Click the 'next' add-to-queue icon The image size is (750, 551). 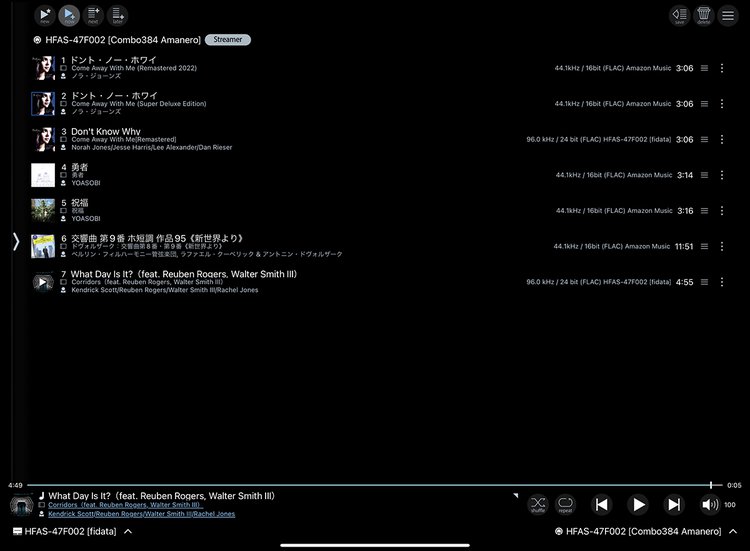pyautogui.click(x=93, y=15)
